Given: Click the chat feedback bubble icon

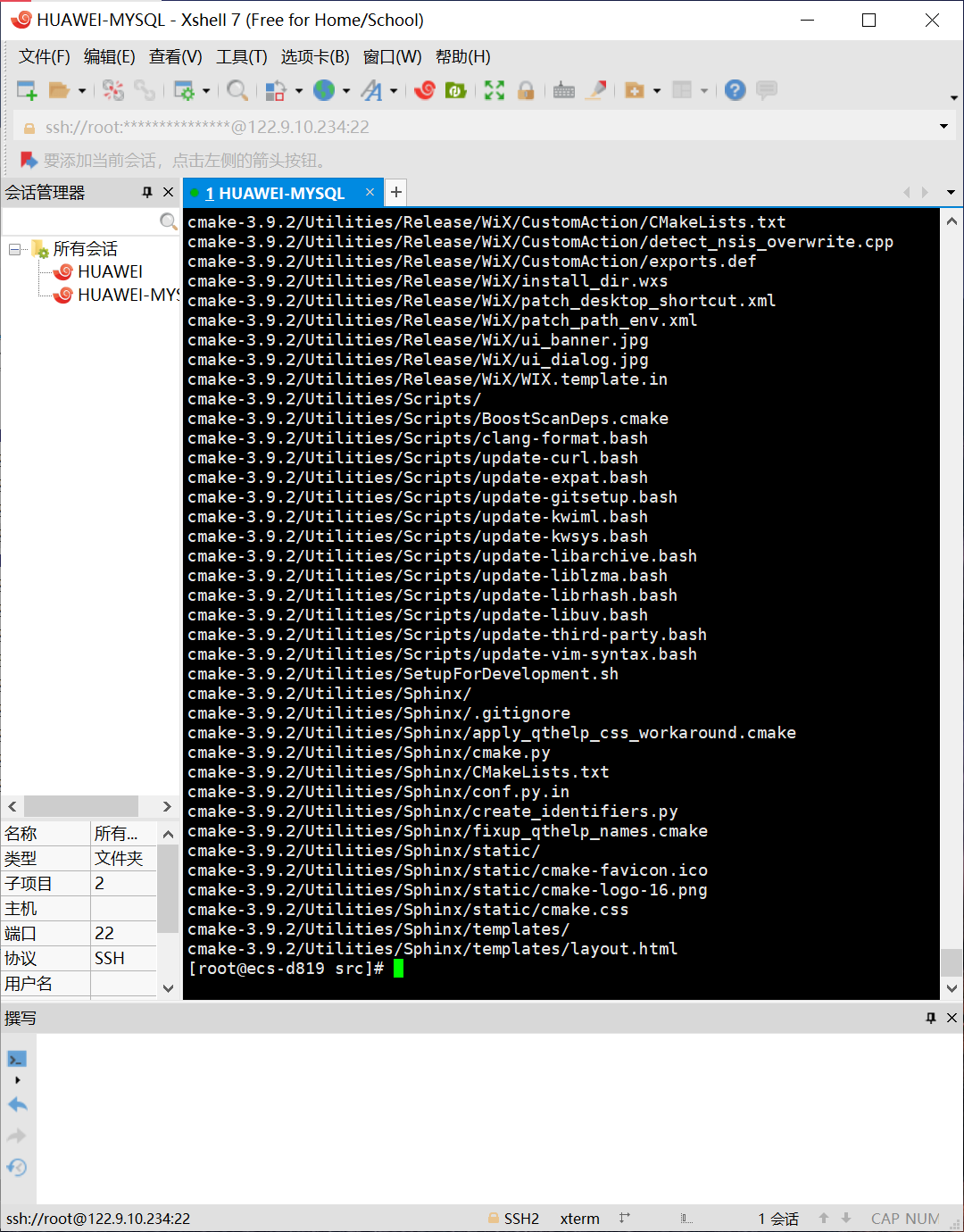Looking at the screenshot, I should pyautogui.click(x=767, y=90).
